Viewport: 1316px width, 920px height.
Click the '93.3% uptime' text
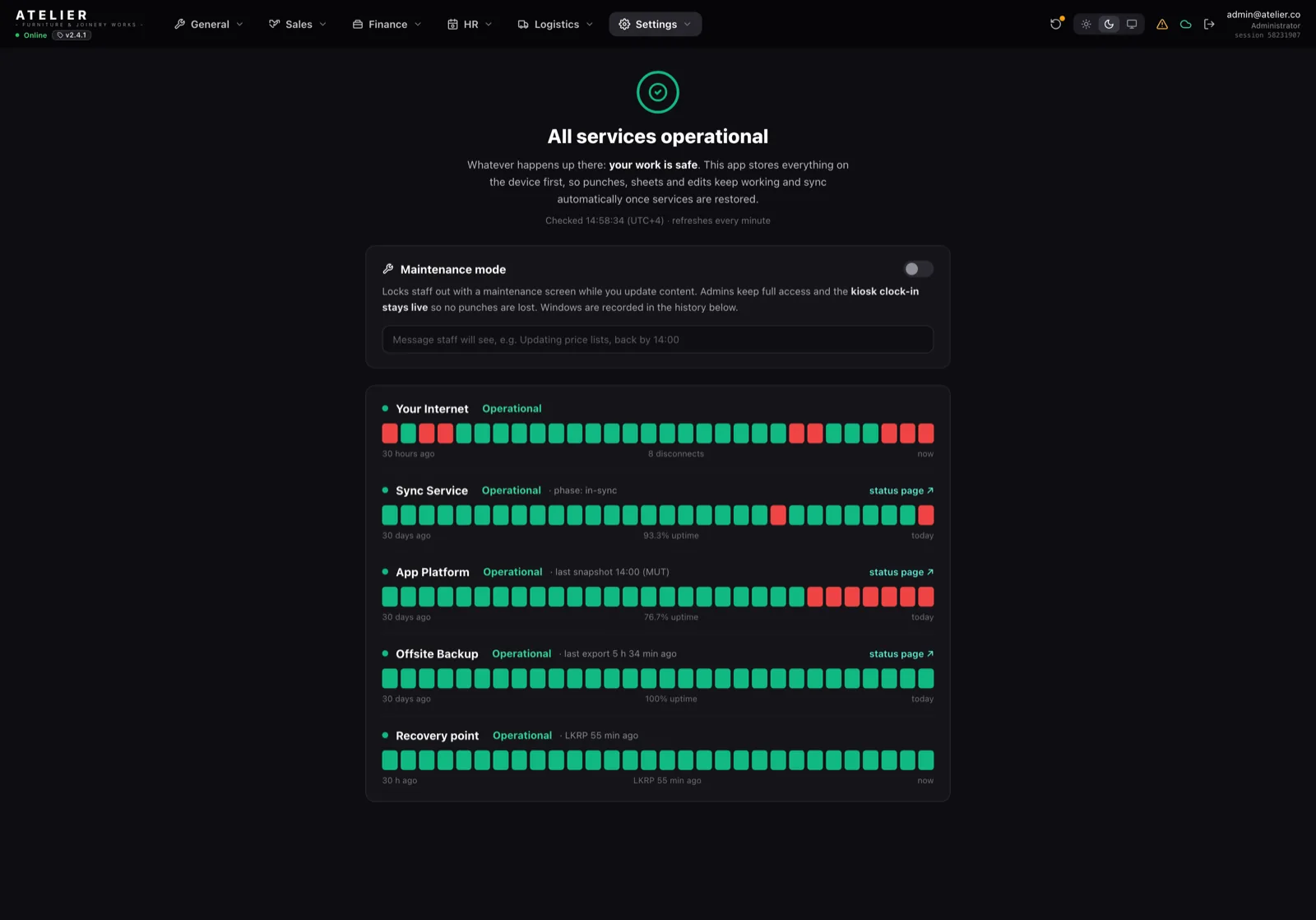(671, 535)
